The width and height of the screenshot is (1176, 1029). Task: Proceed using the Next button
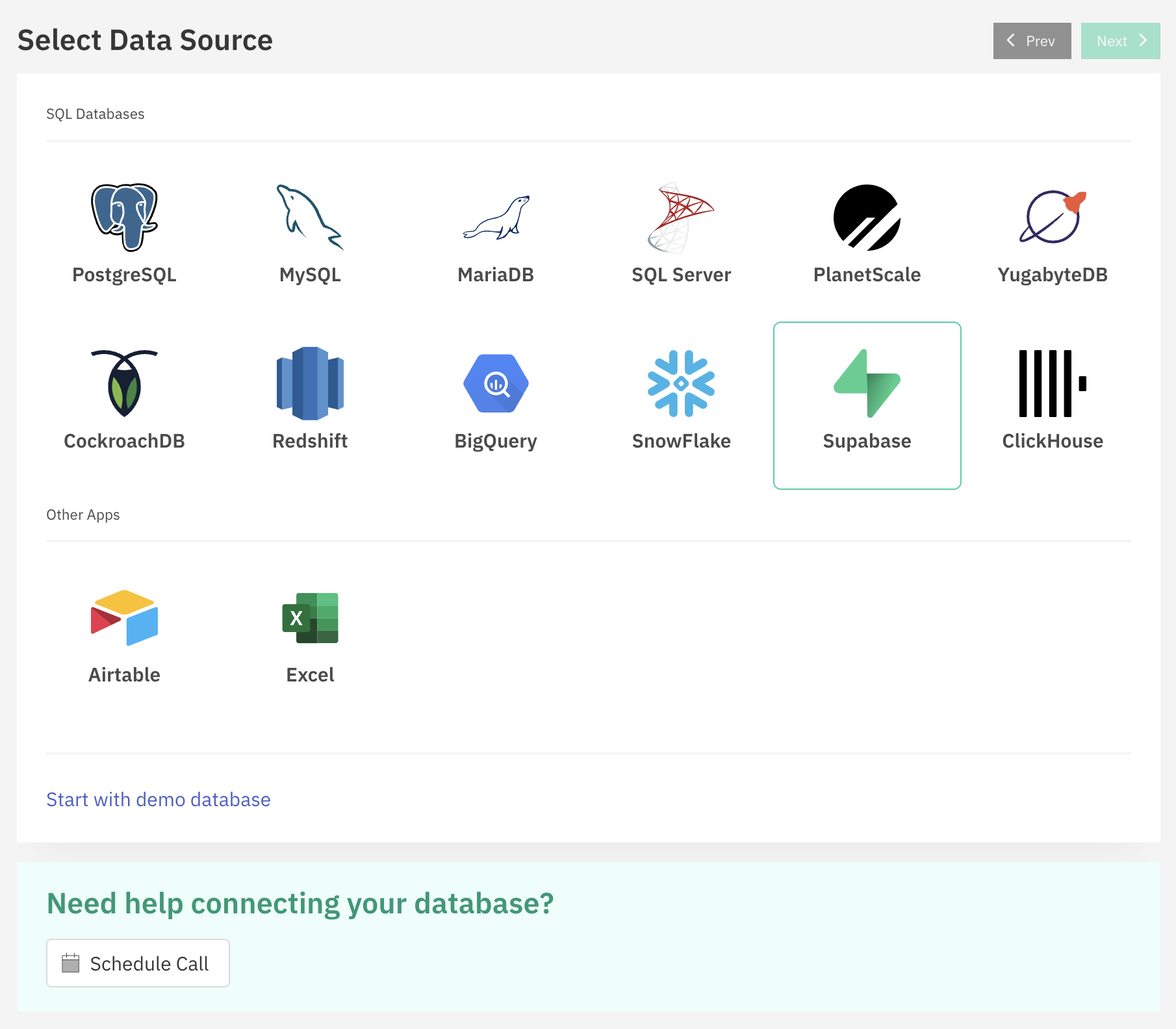coord(1120,41)
